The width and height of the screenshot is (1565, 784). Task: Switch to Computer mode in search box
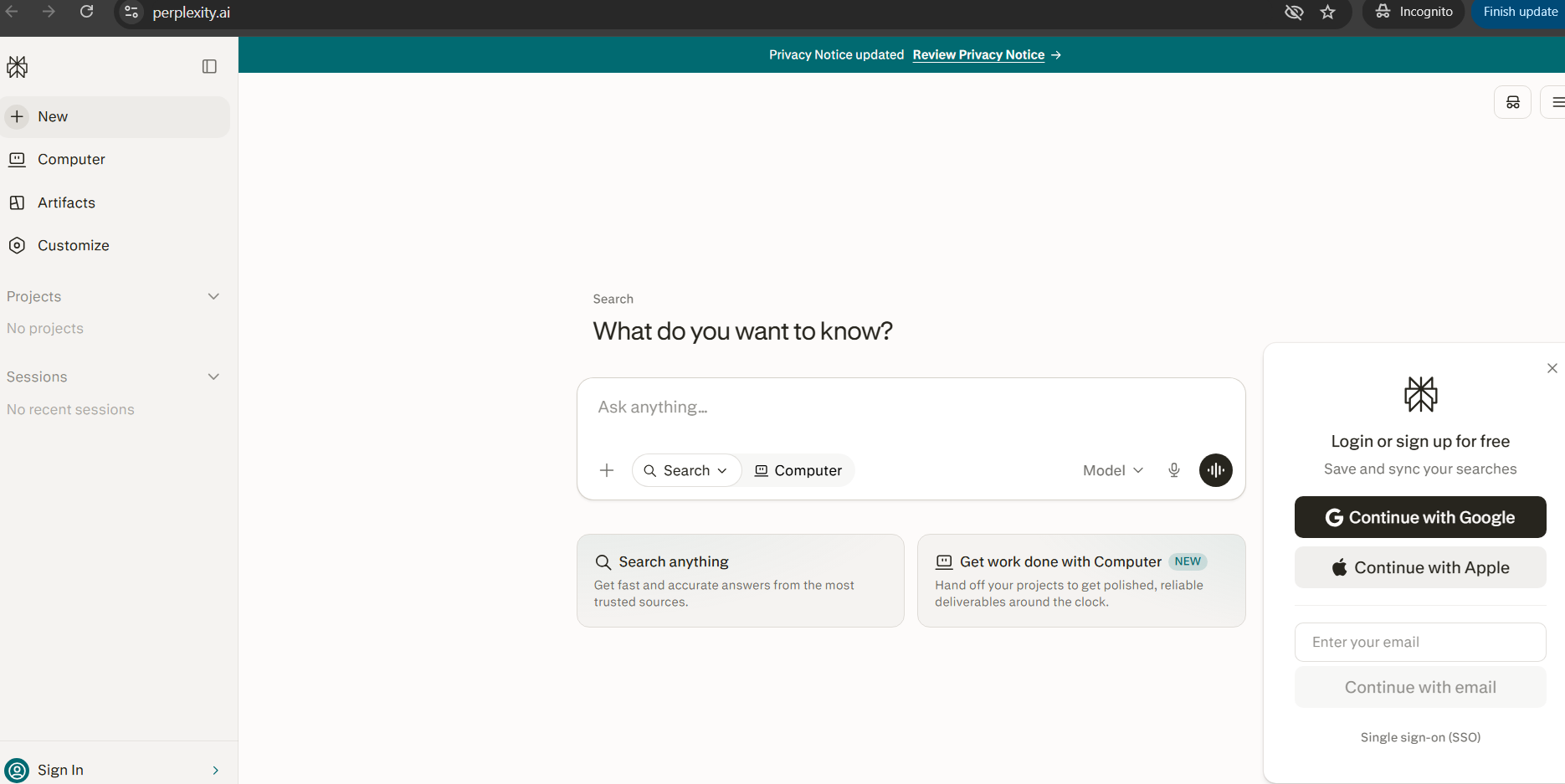pos(798,470)
